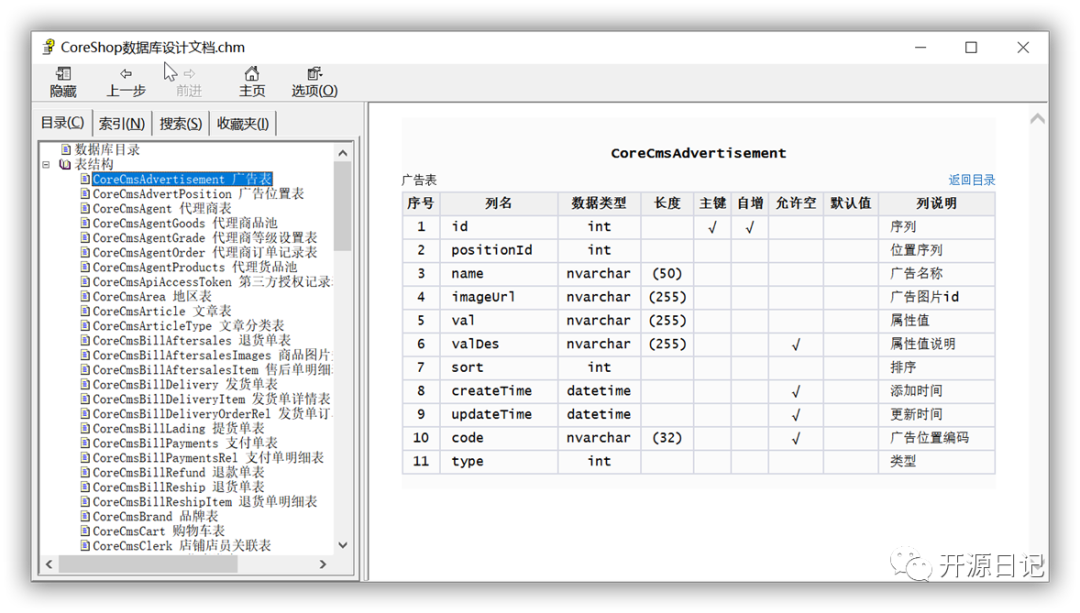1080x613 pixels.
Task: Open the 主页 (Home) icon
Action: 252,74
